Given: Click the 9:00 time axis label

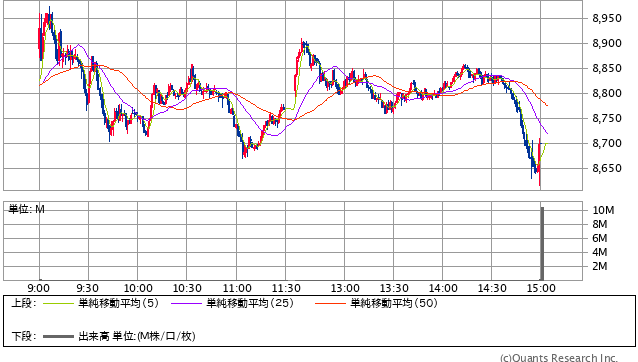Looking at the screenshot, I should click(39, 288).
